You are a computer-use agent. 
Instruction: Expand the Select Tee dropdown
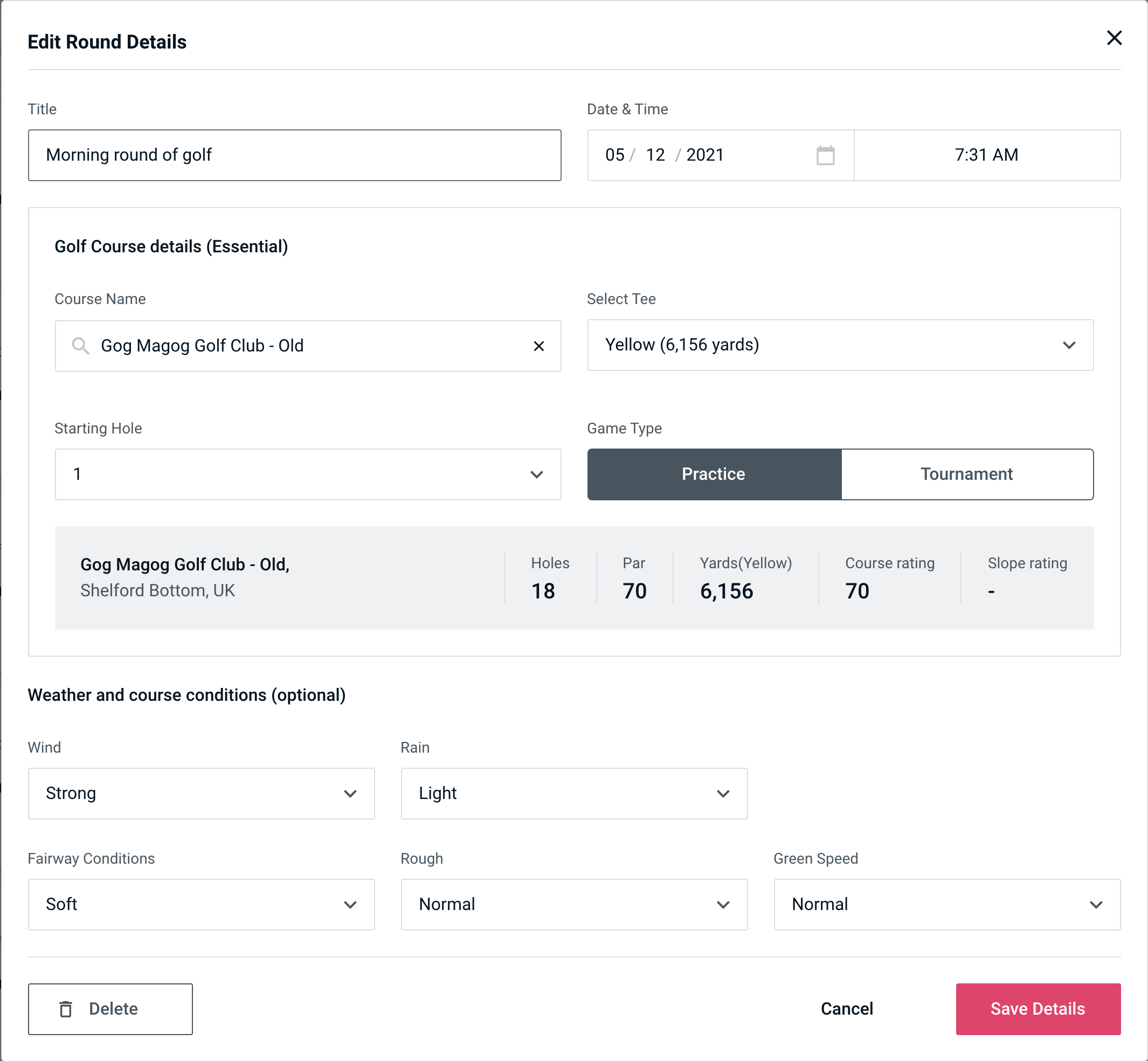tap(1070, 345)
